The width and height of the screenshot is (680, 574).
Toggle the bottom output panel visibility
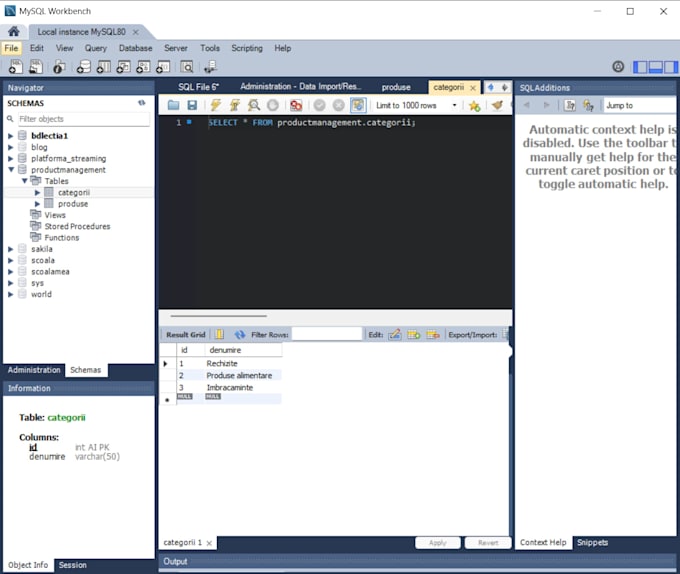coord(655,67)
